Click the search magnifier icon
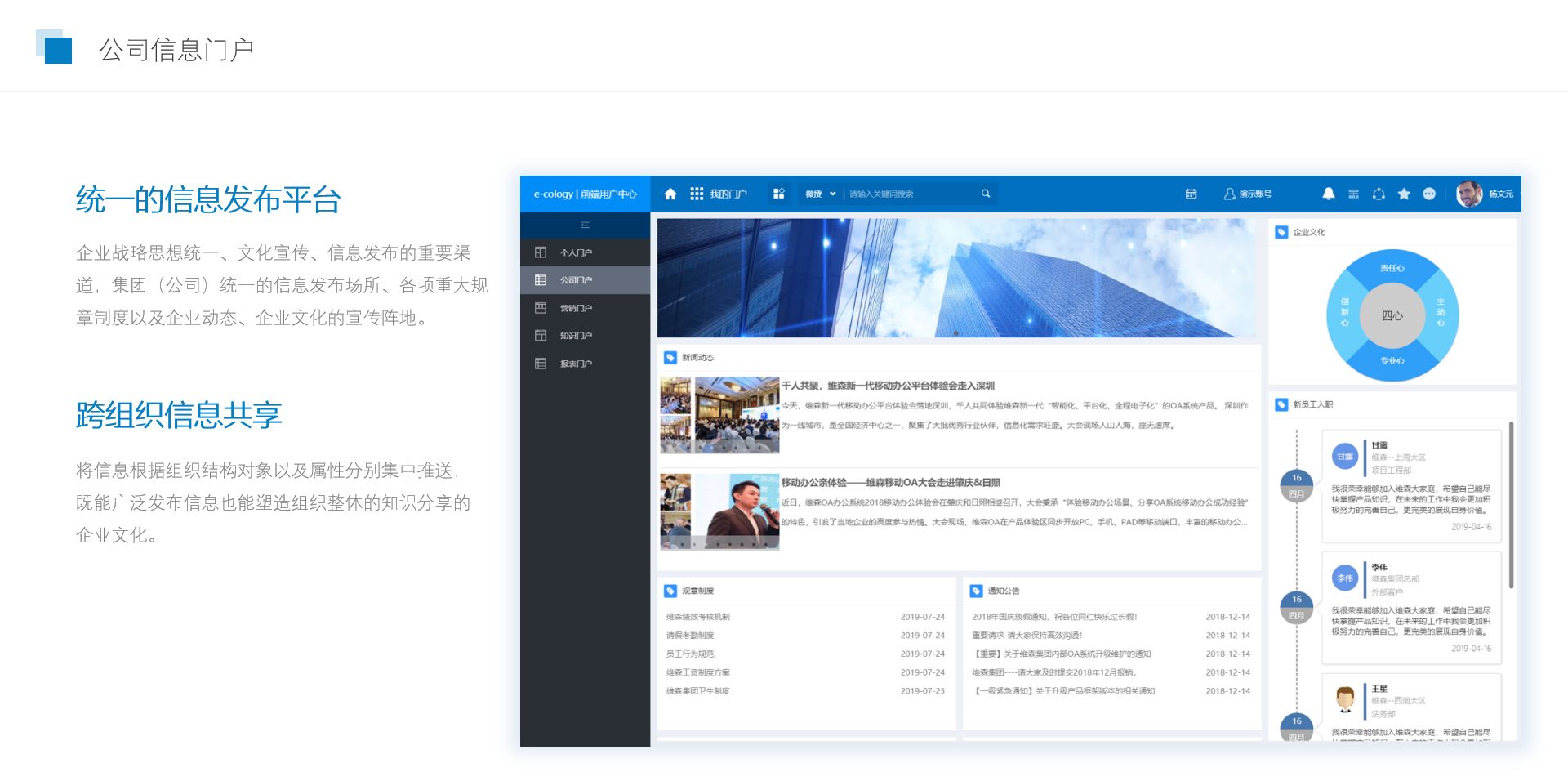 tap(986, 194)
